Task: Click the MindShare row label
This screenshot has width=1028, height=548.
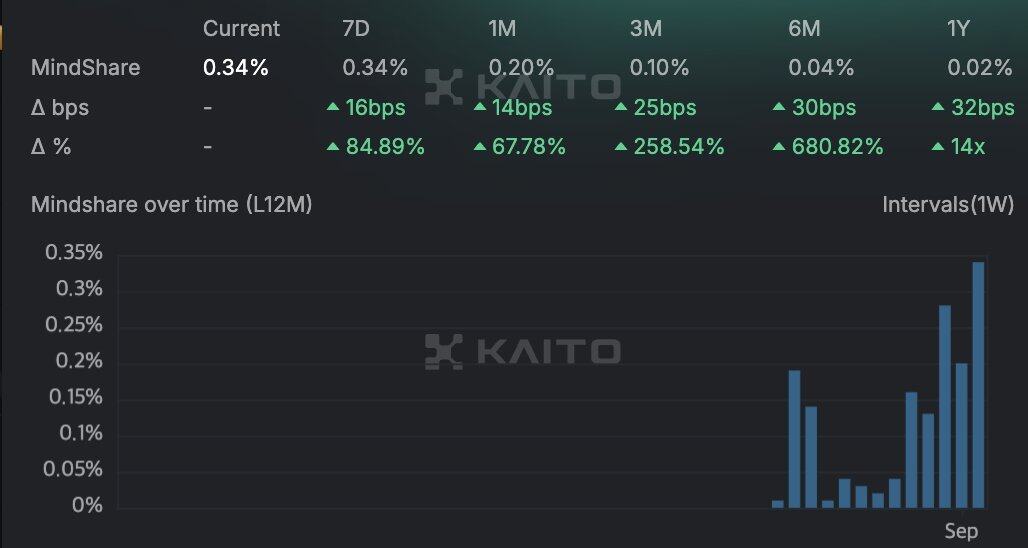Action: (x=85, y=68)
